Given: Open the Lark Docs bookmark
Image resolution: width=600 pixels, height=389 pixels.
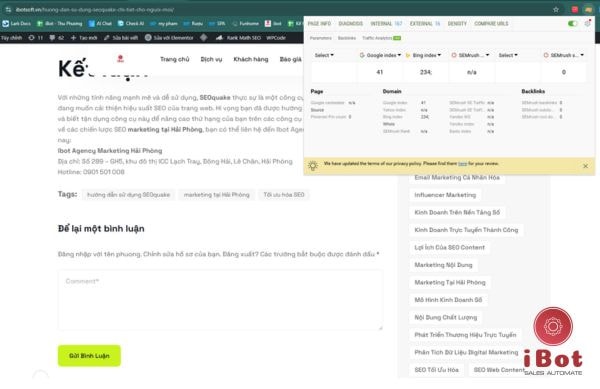Looking at the screenshot, I should pyautogui.click(x=16, y=23).
